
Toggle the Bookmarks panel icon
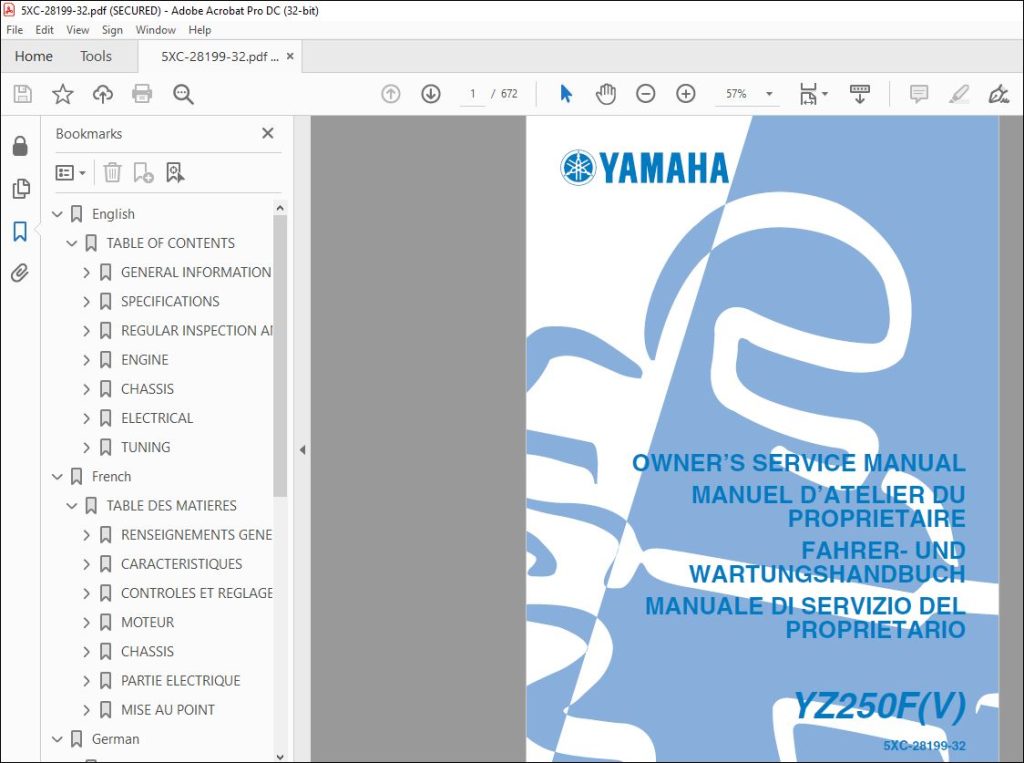[x=20, y=231]
